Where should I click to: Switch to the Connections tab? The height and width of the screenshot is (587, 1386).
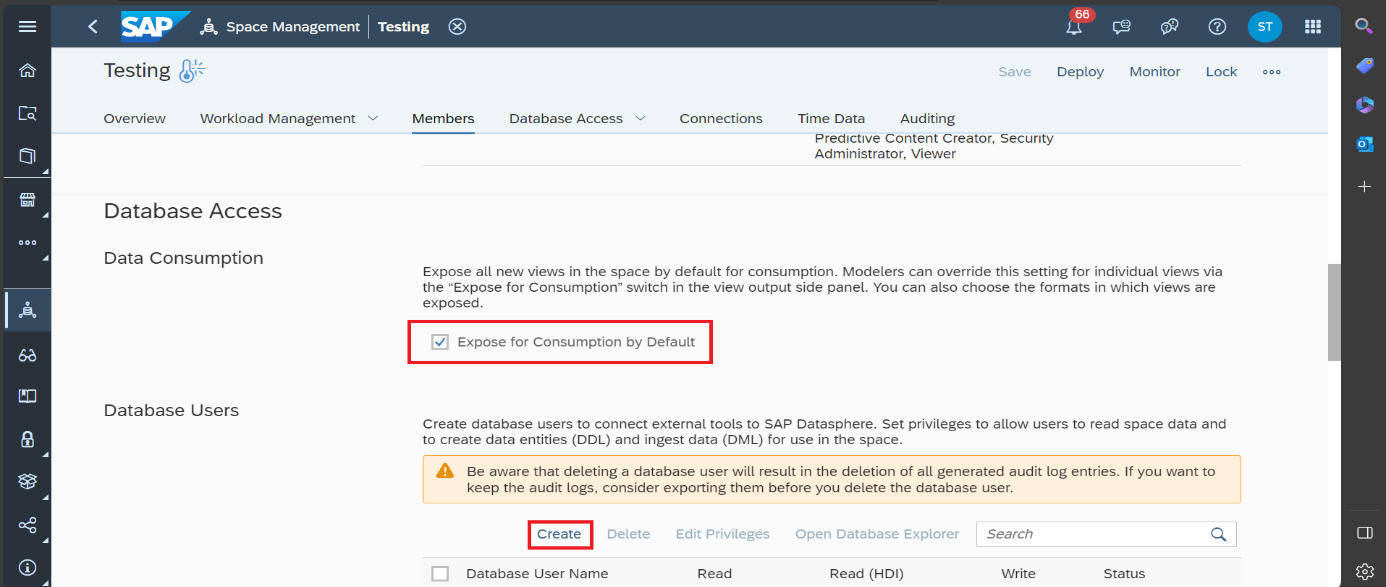pos(720,118)
